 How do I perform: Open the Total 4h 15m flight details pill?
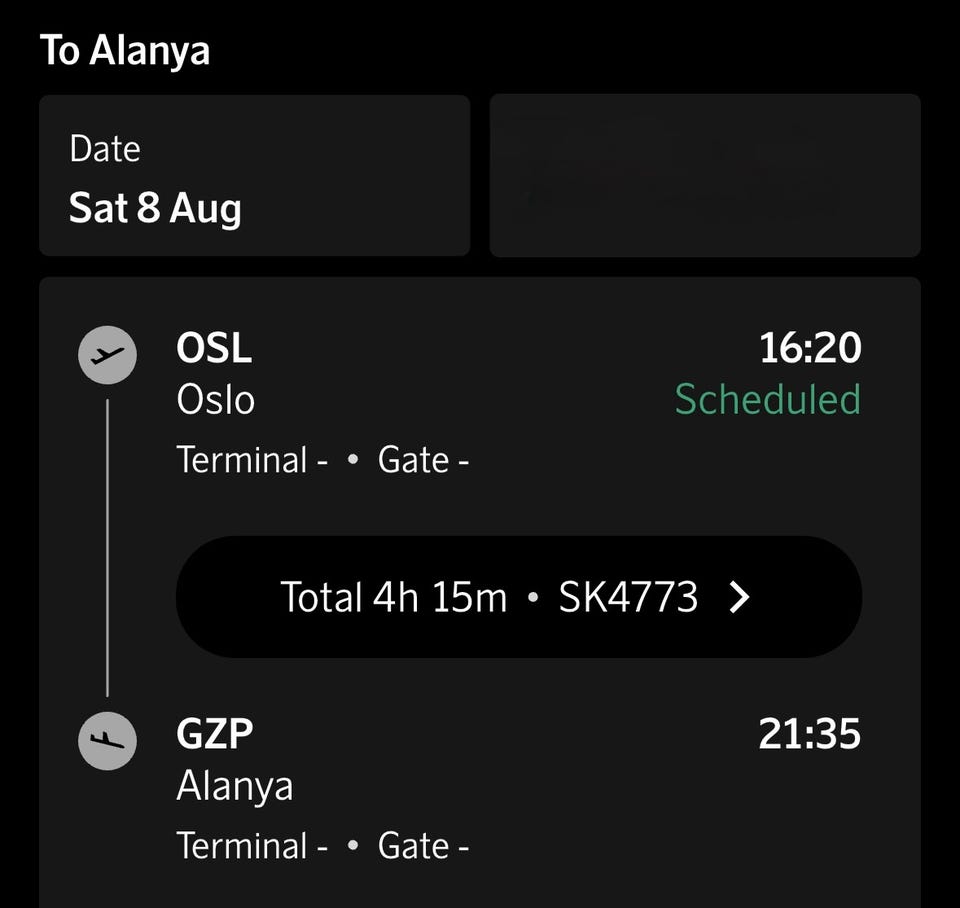(x=519, y=597)
